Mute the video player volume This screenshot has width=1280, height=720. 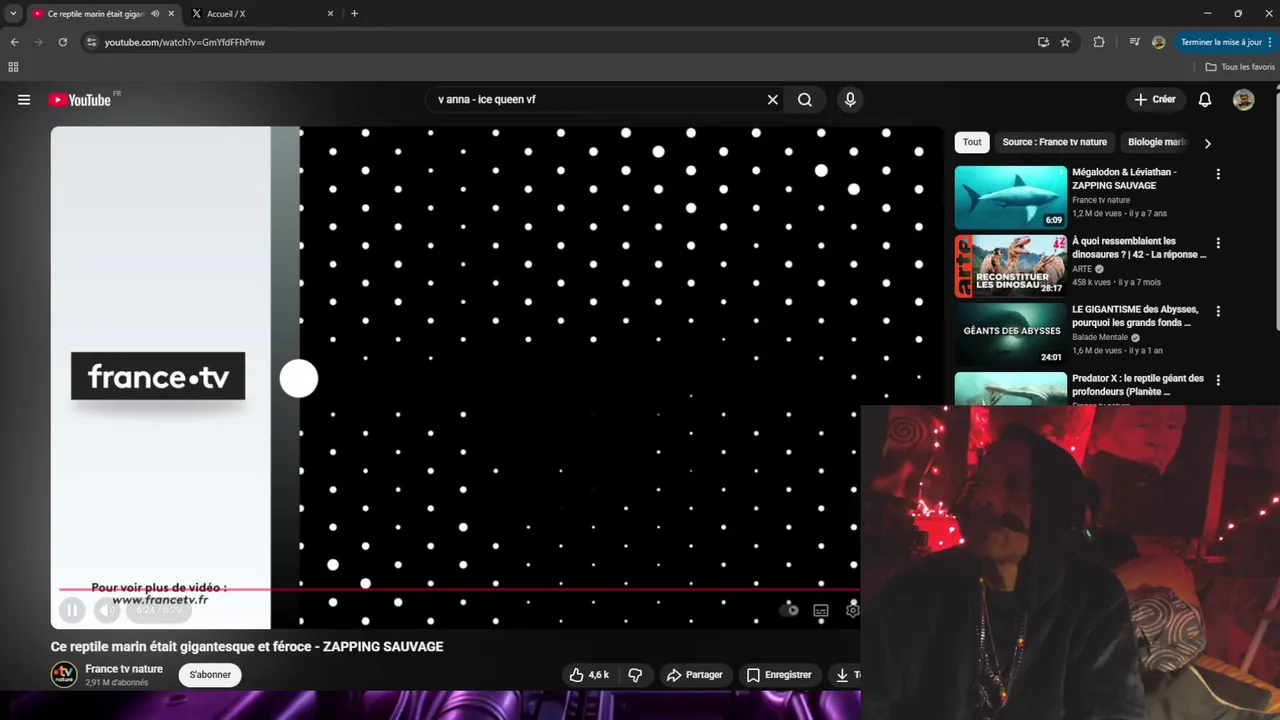(x=106, y=610)
